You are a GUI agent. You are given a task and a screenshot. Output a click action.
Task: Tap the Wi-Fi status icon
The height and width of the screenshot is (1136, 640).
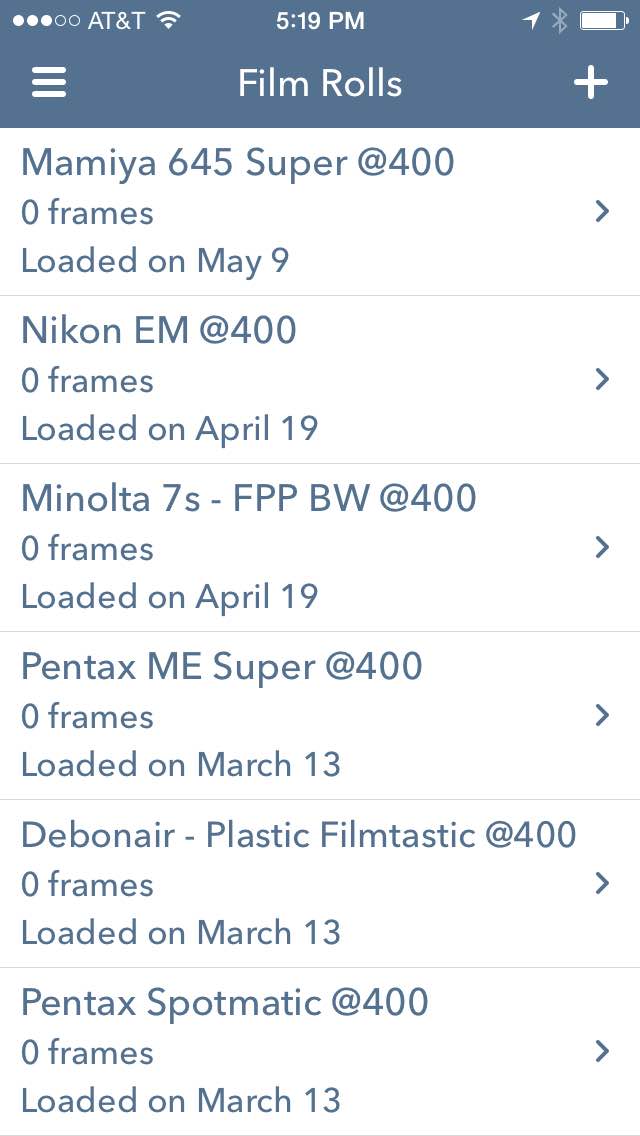[x=169, y=20]
